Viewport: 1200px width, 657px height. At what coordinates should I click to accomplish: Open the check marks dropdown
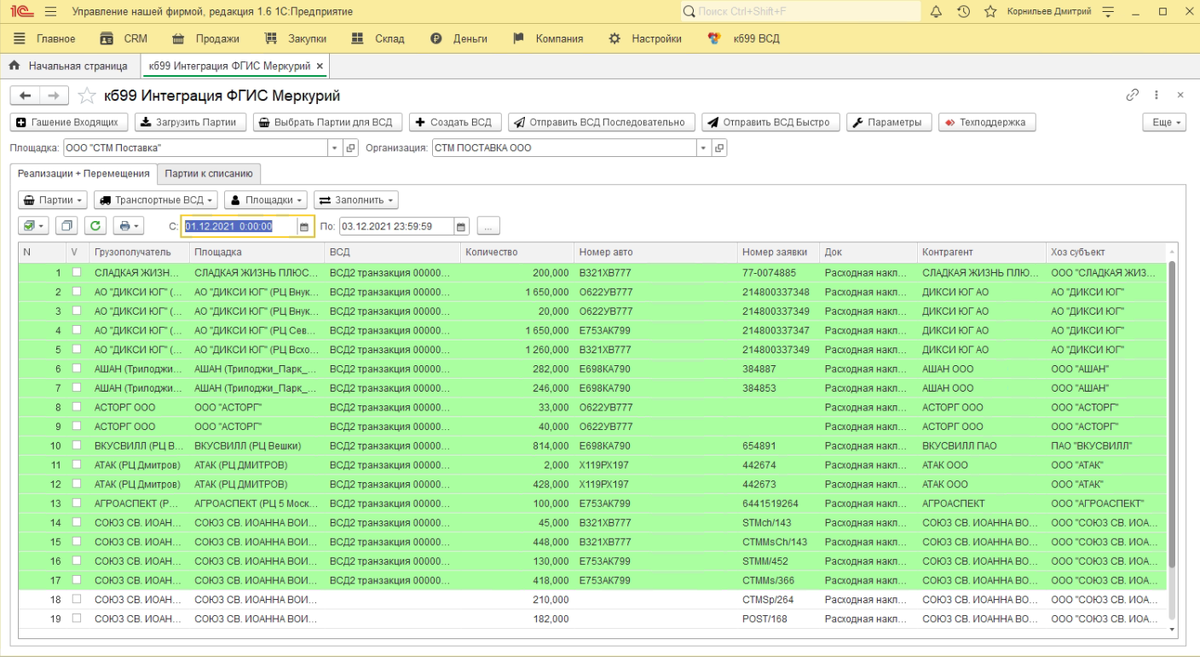34,226
